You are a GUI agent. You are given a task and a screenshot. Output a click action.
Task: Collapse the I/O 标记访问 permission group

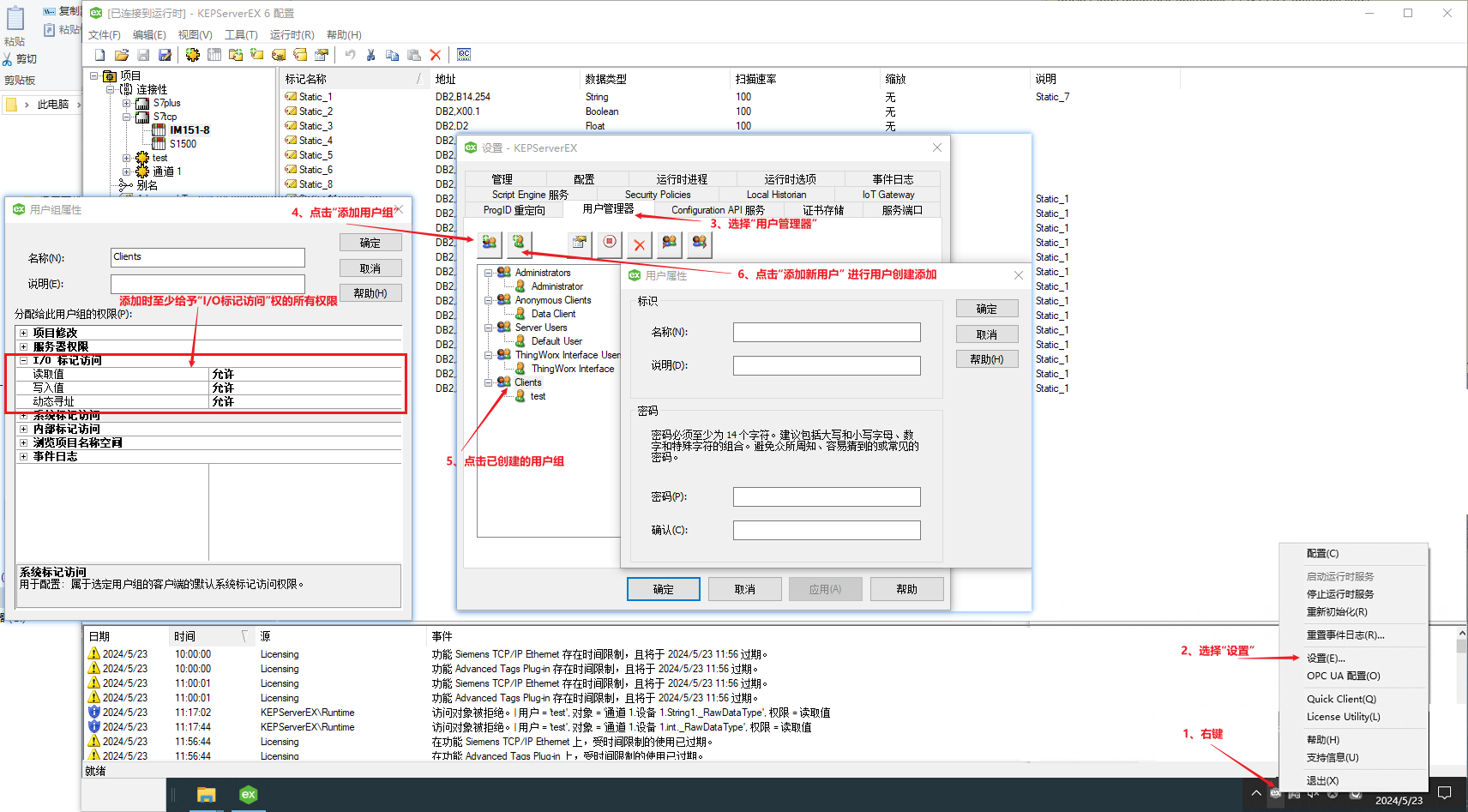[23, 361]
